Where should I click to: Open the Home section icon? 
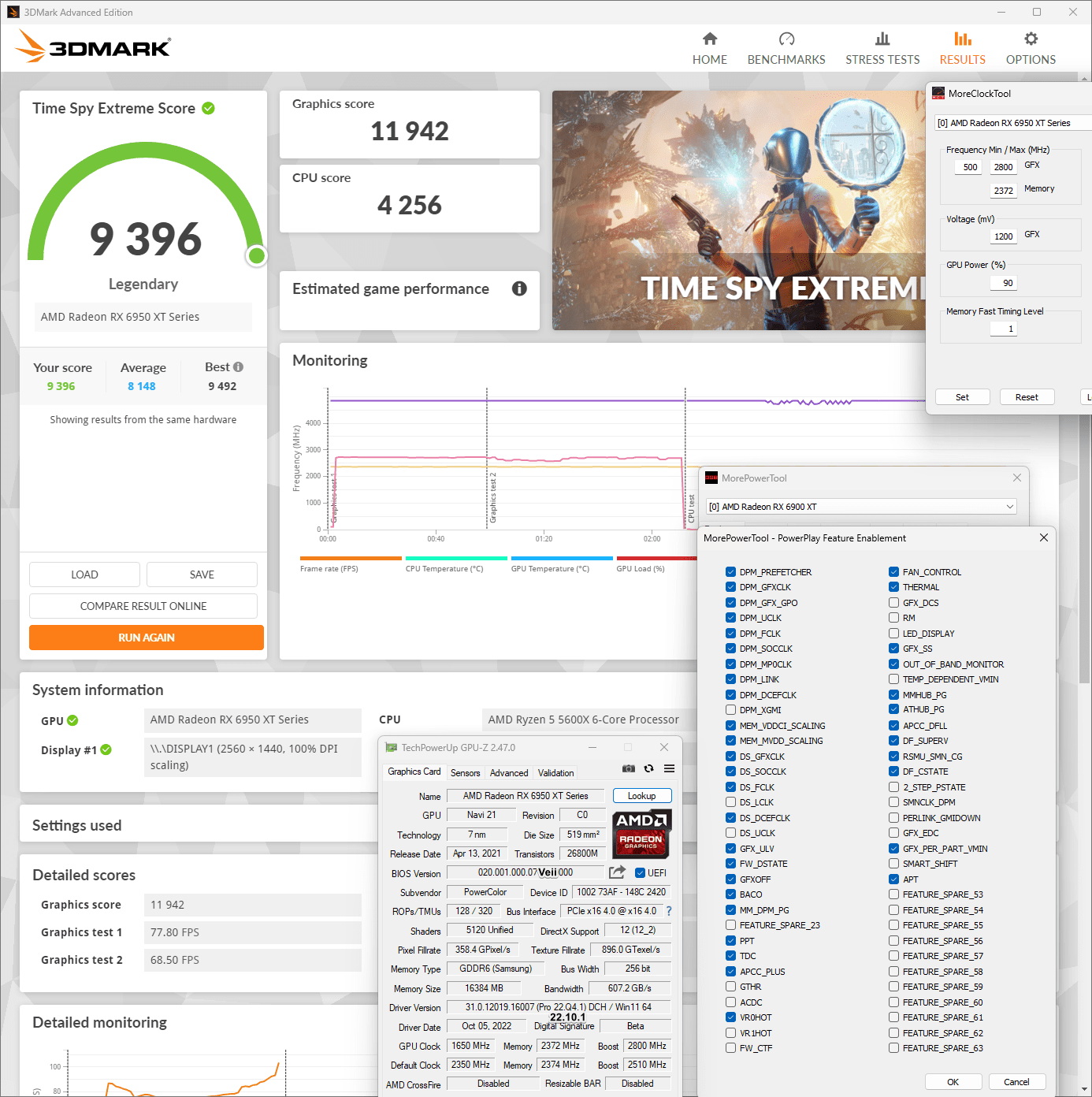710,39
